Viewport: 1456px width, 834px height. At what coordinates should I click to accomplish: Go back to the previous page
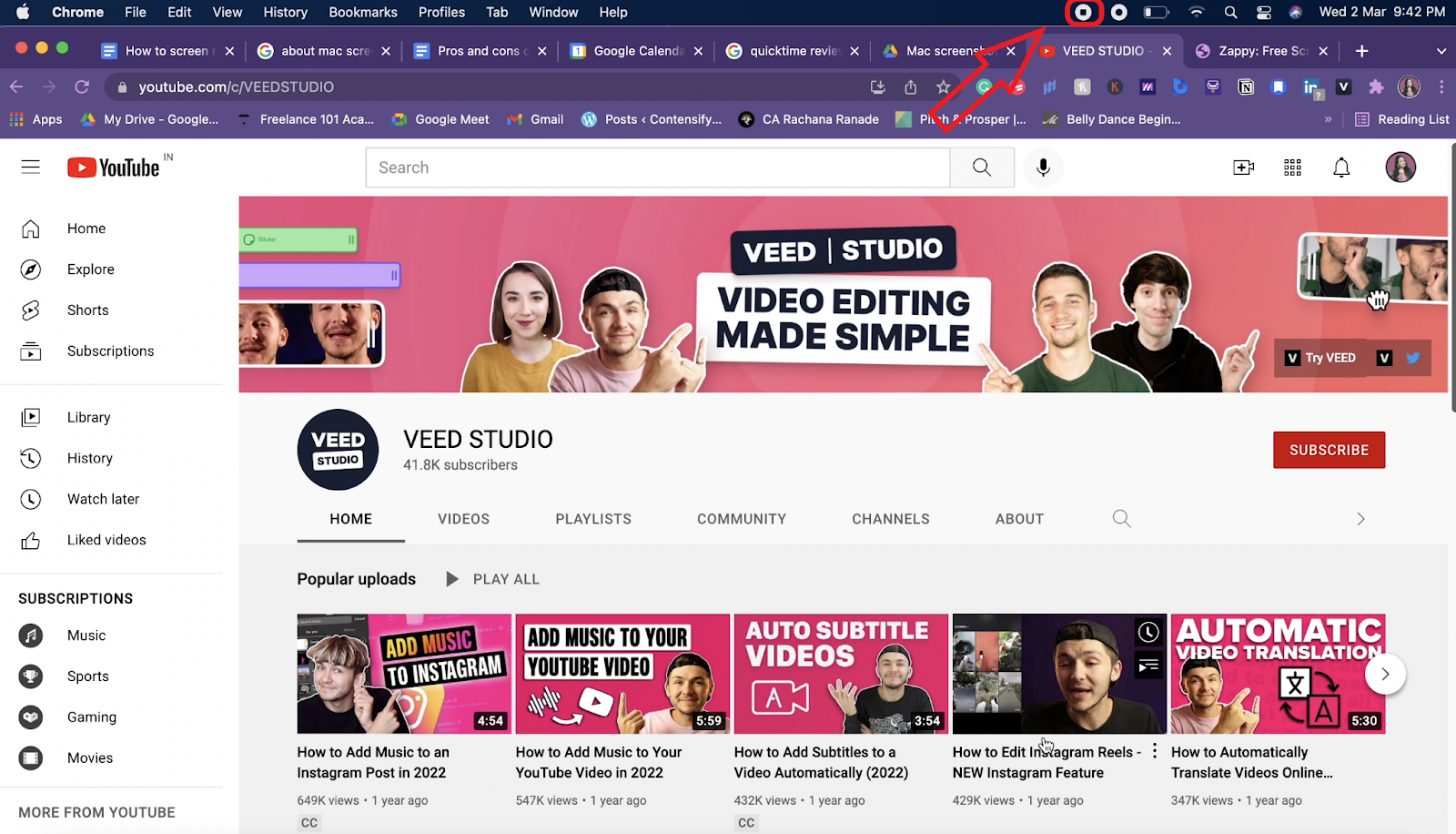point(16,86)
